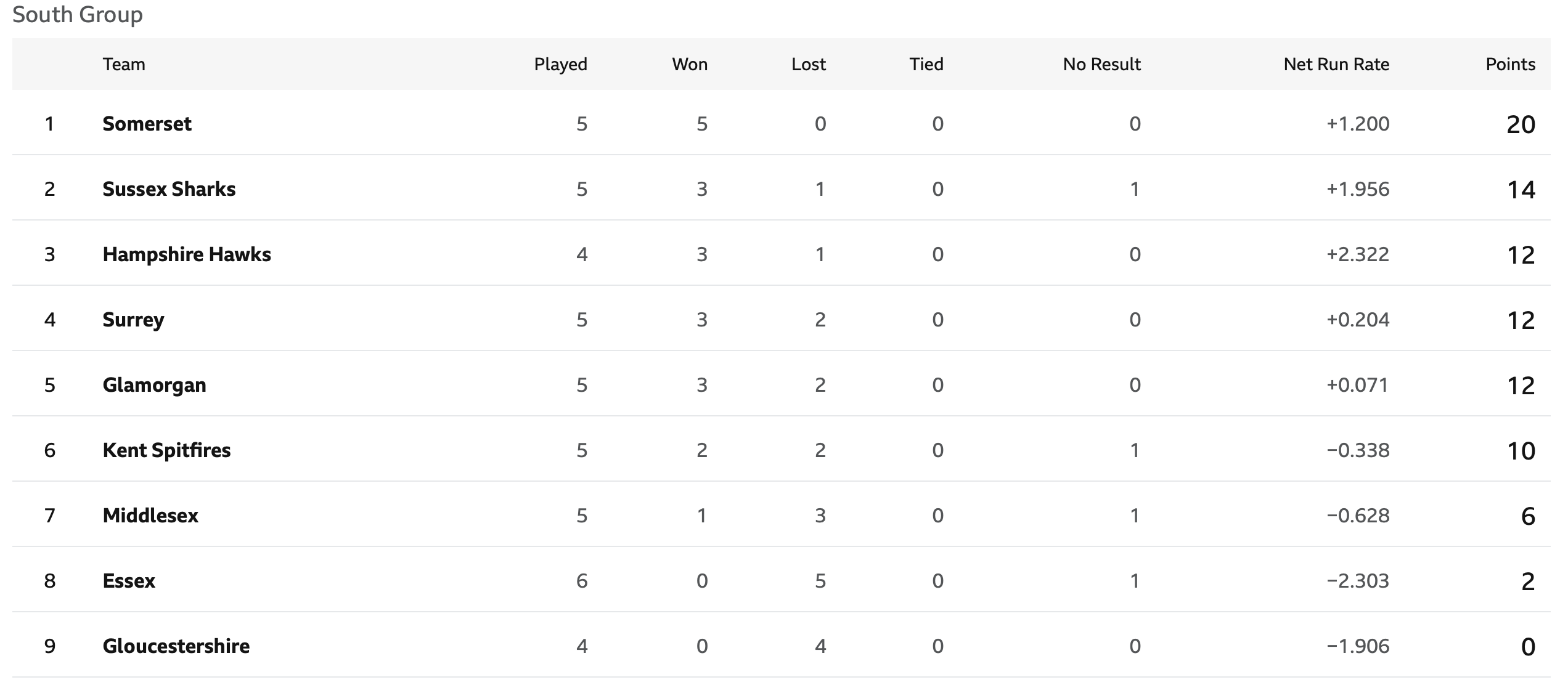Select Hampshire Hawks in the table

[187, 254]
